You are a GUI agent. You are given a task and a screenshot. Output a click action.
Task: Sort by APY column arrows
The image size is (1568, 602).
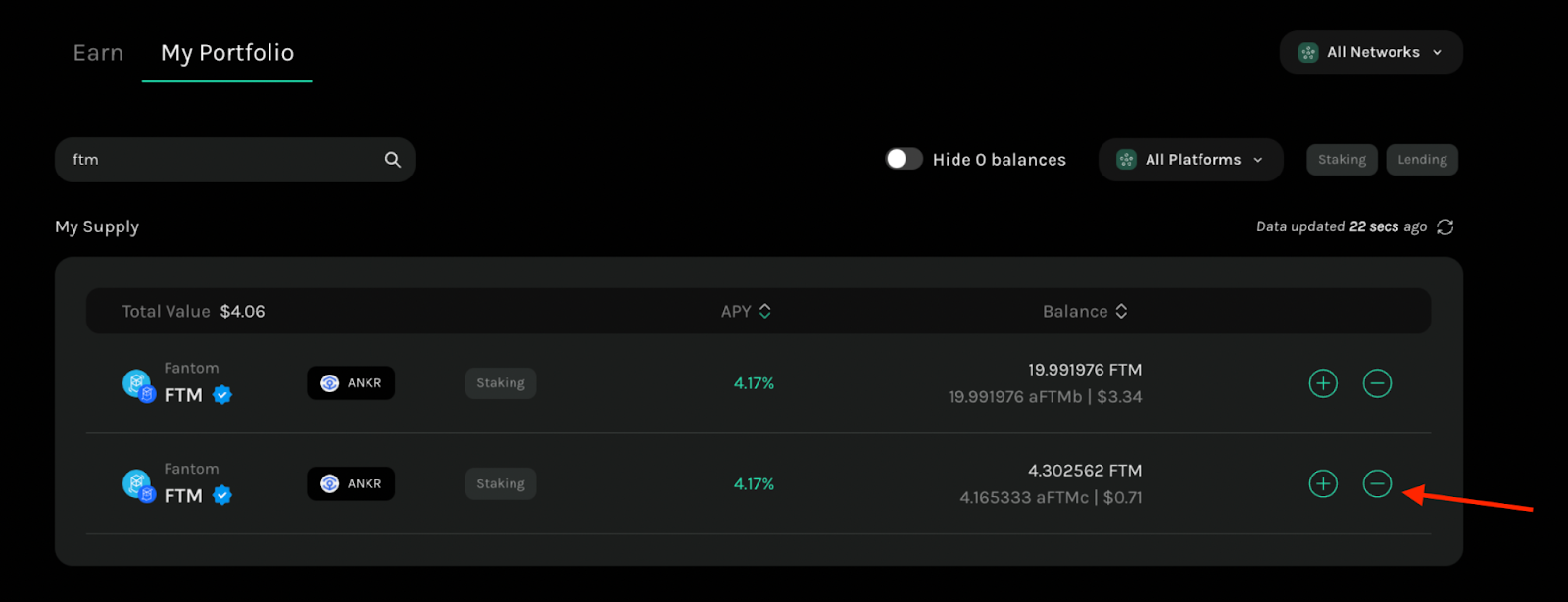(x=765, y=311)
